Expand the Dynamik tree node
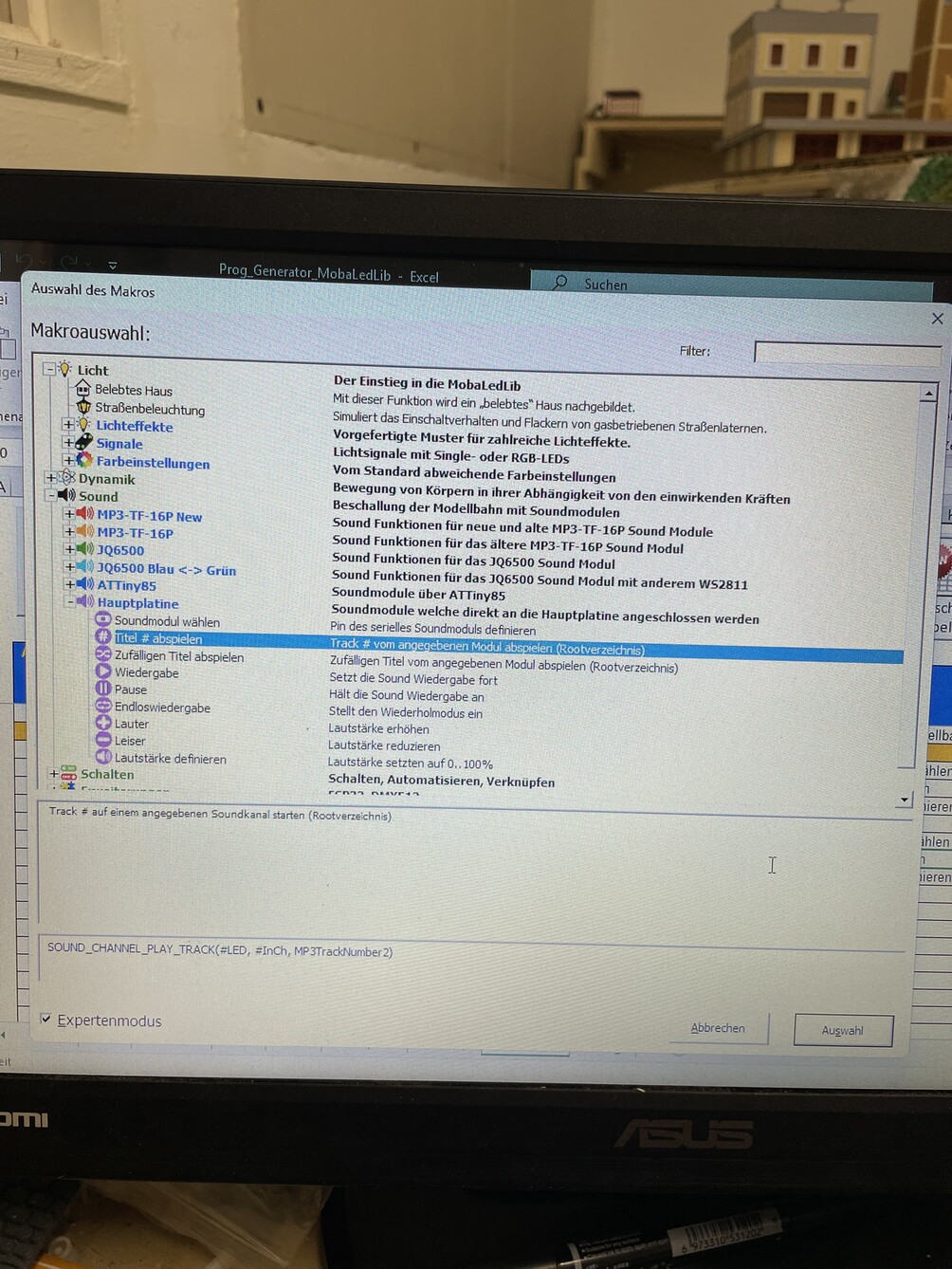The width and height of the screenshot is (952, 1269). tap(51, 478)
